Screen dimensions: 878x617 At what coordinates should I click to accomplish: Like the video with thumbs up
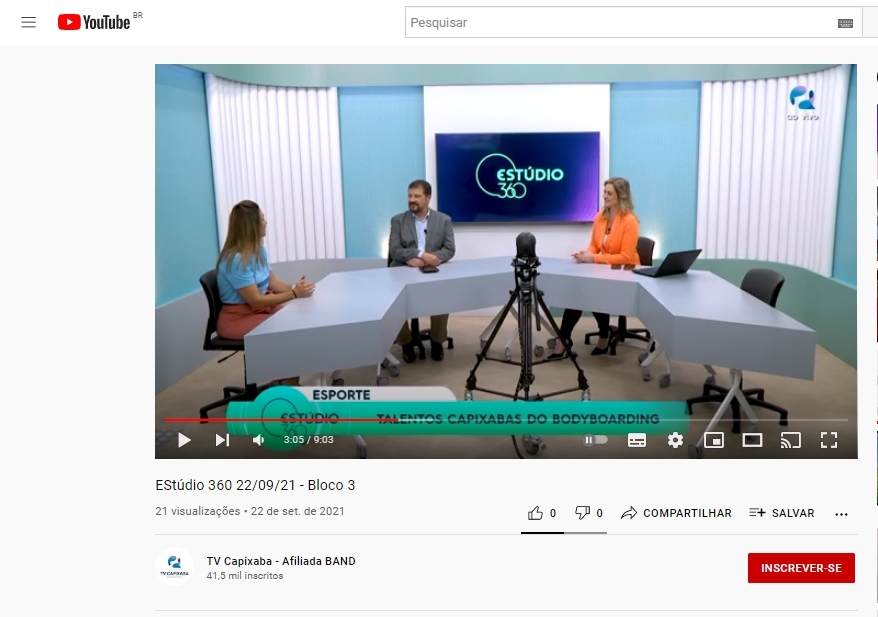536,513
